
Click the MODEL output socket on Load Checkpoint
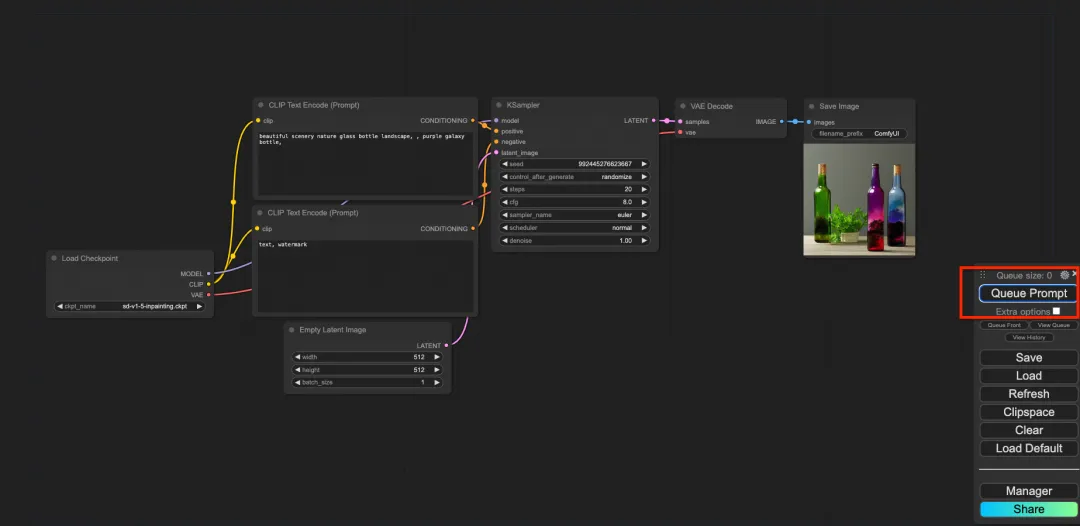pos(209,273)
